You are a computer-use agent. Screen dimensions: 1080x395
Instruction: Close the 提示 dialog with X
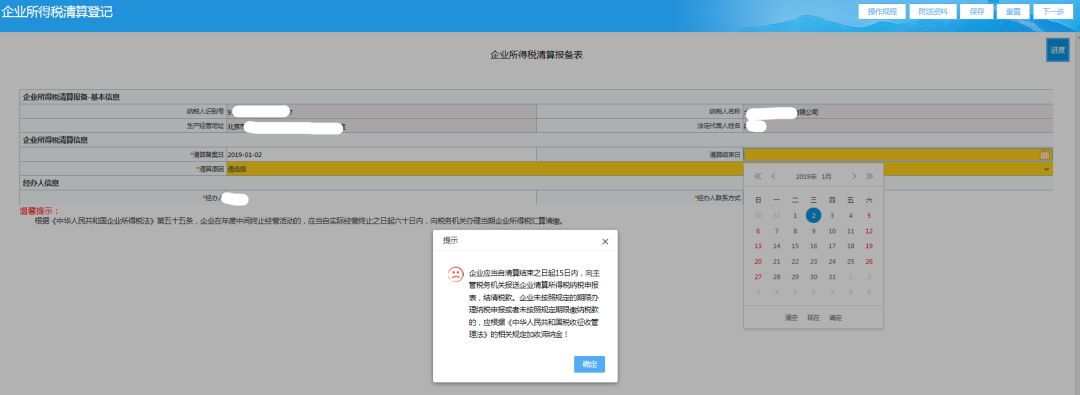point(605,241)
